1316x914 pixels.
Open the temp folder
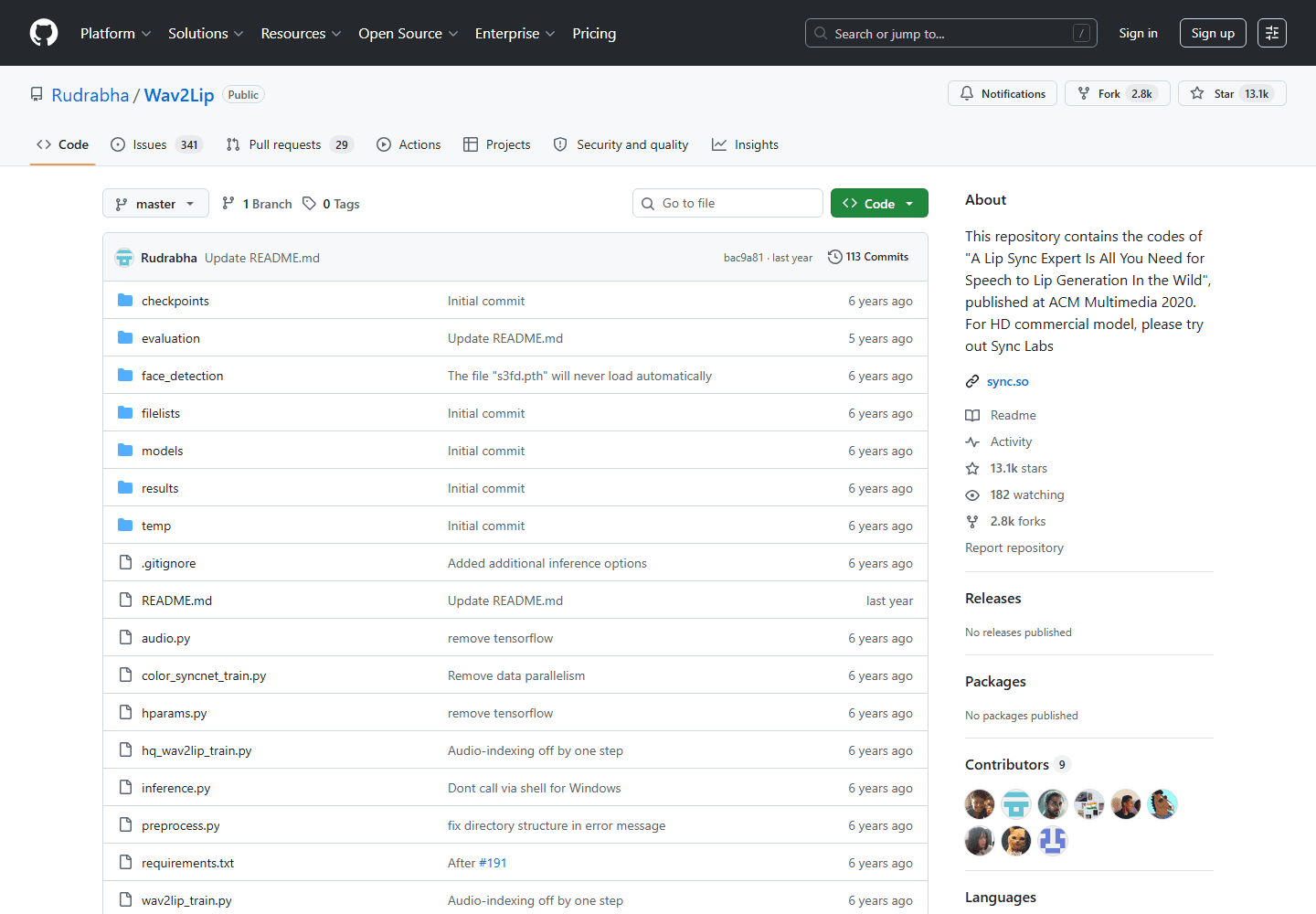coord(156,526)
